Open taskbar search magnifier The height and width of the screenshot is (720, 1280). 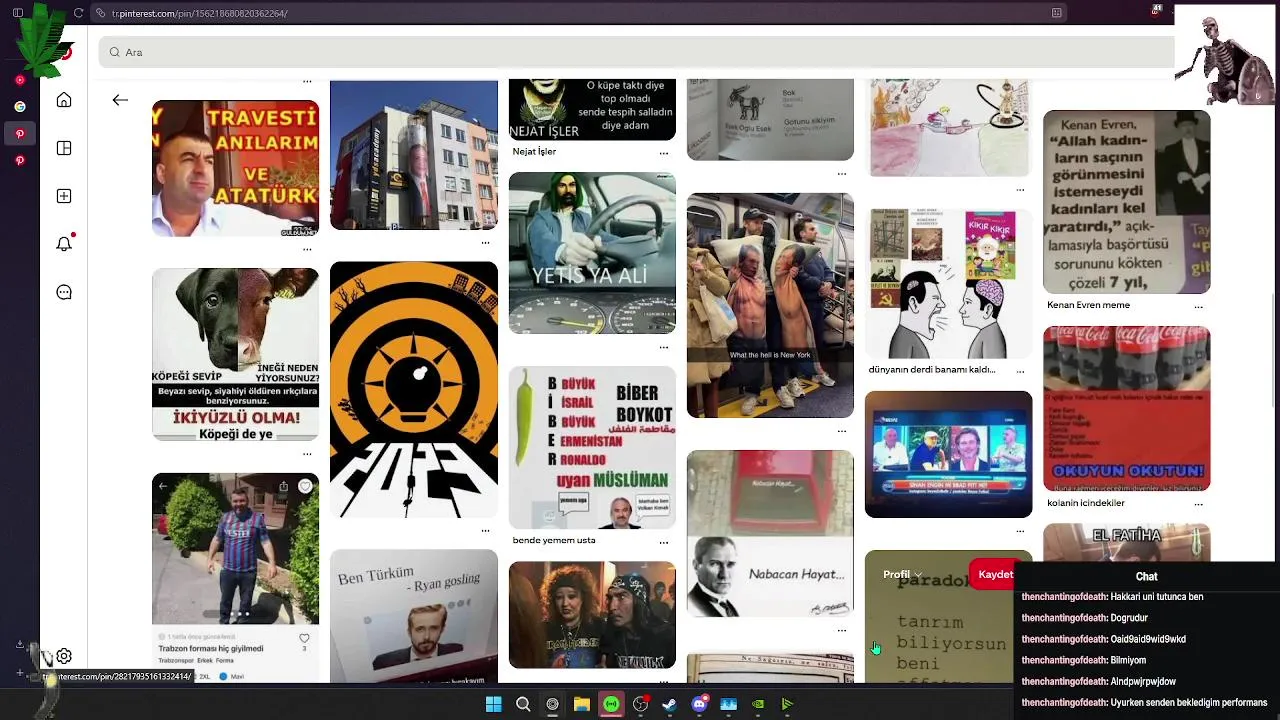coord(523,704)
